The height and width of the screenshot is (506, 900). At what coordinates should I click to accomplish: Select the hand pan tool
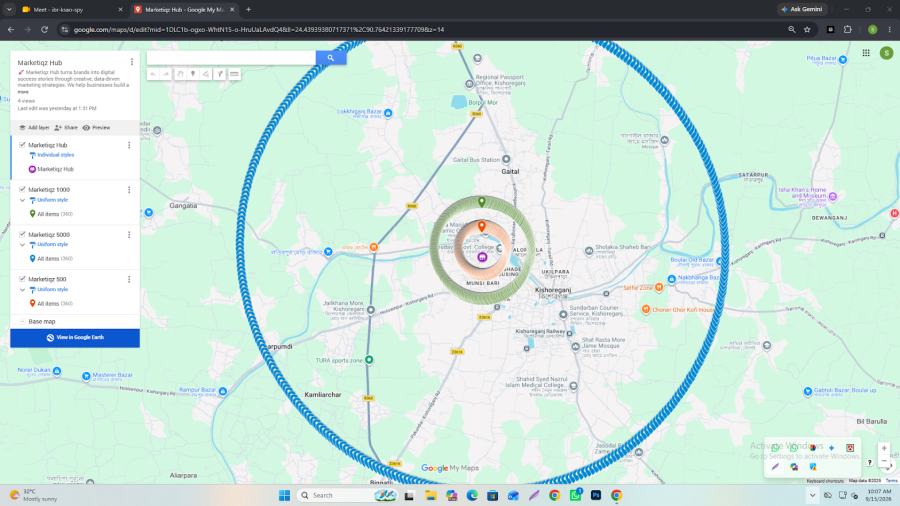[180, 74]
